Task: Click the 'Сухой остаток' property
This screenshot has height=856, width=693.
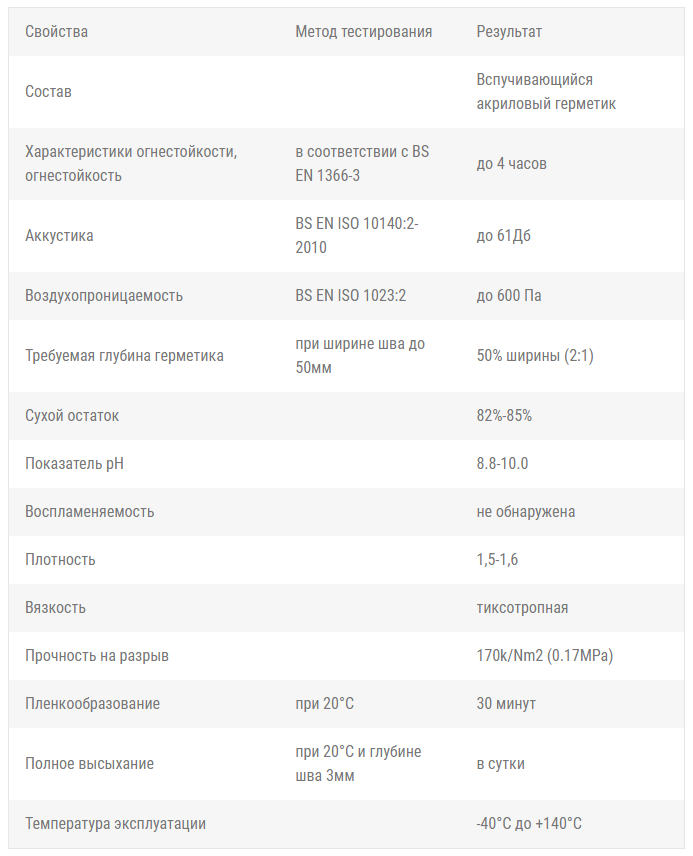Action: [x=72, y=415]
